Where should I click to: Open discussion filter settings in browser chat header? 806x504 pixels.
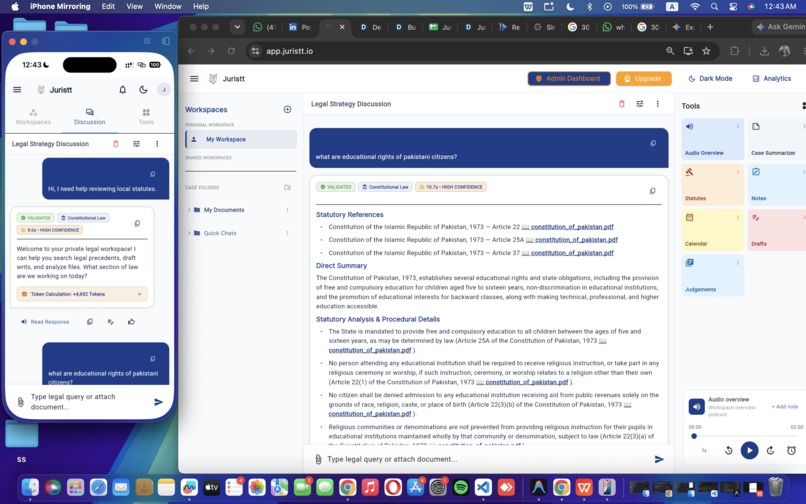[639, 104]
